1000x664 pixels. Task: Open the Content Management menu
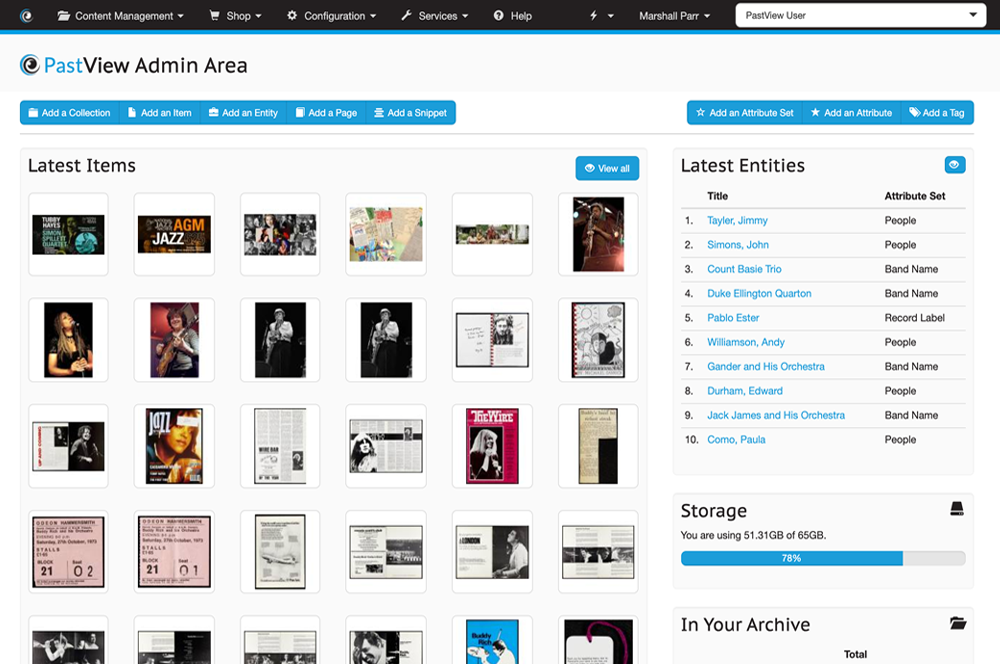(121, 15)
